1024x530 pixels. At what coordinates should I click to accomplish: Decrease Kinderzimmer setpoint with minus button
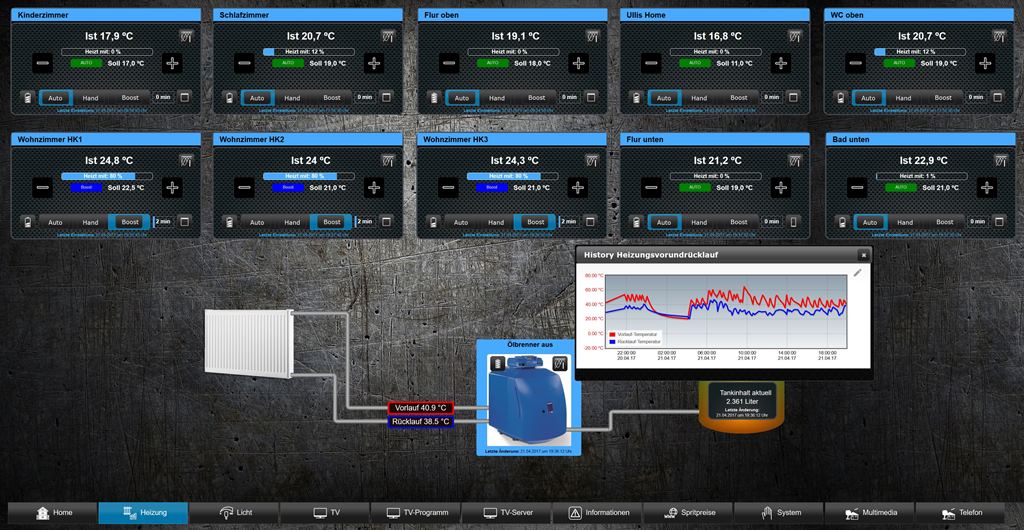point(42,63)
